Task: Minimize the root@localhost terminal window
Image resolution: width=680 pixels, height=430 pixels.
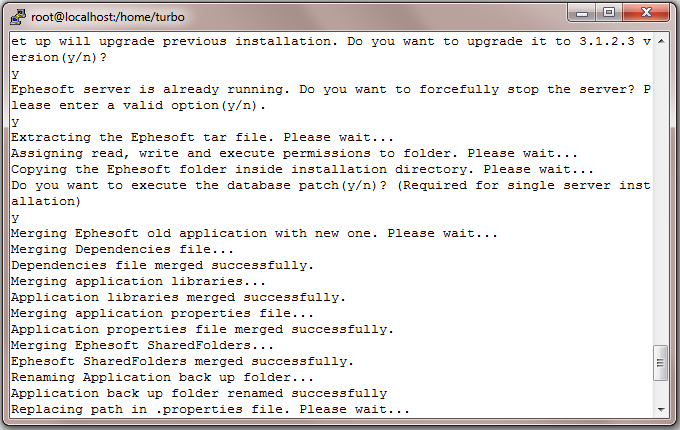Action: 582,13
